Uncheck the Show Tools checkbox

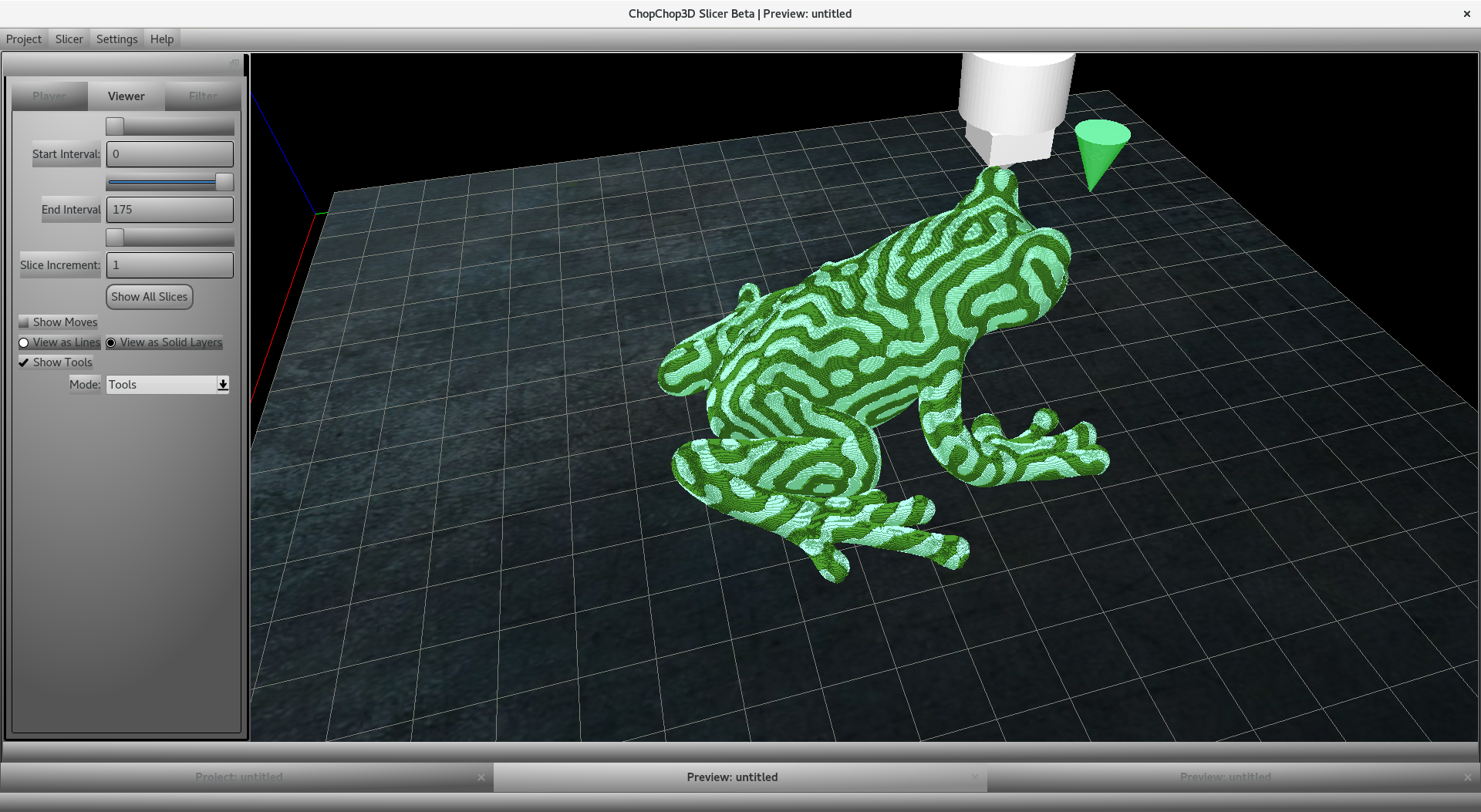point(24,362)
